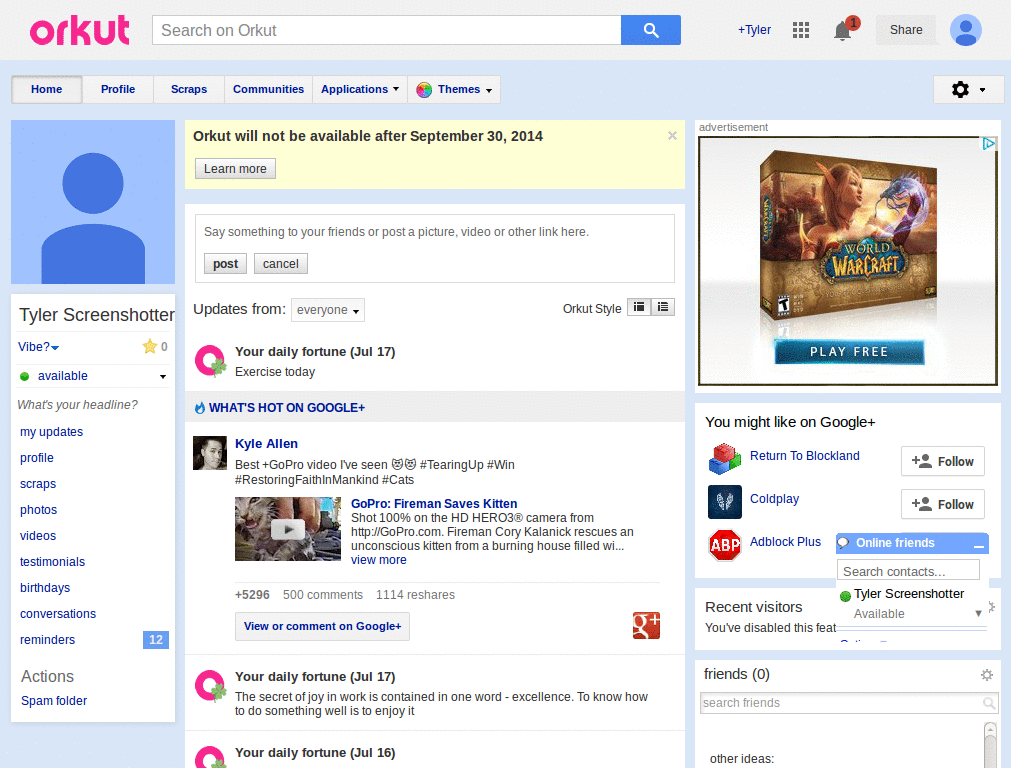Follow Return To Blockland
The image size is (1024, 768).
point(942,462)
